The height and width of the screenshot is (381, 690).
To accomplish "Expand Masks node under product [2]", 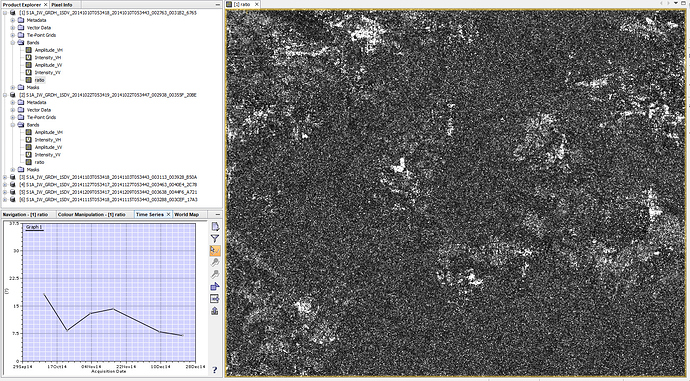I will click(x=13, y=170).
